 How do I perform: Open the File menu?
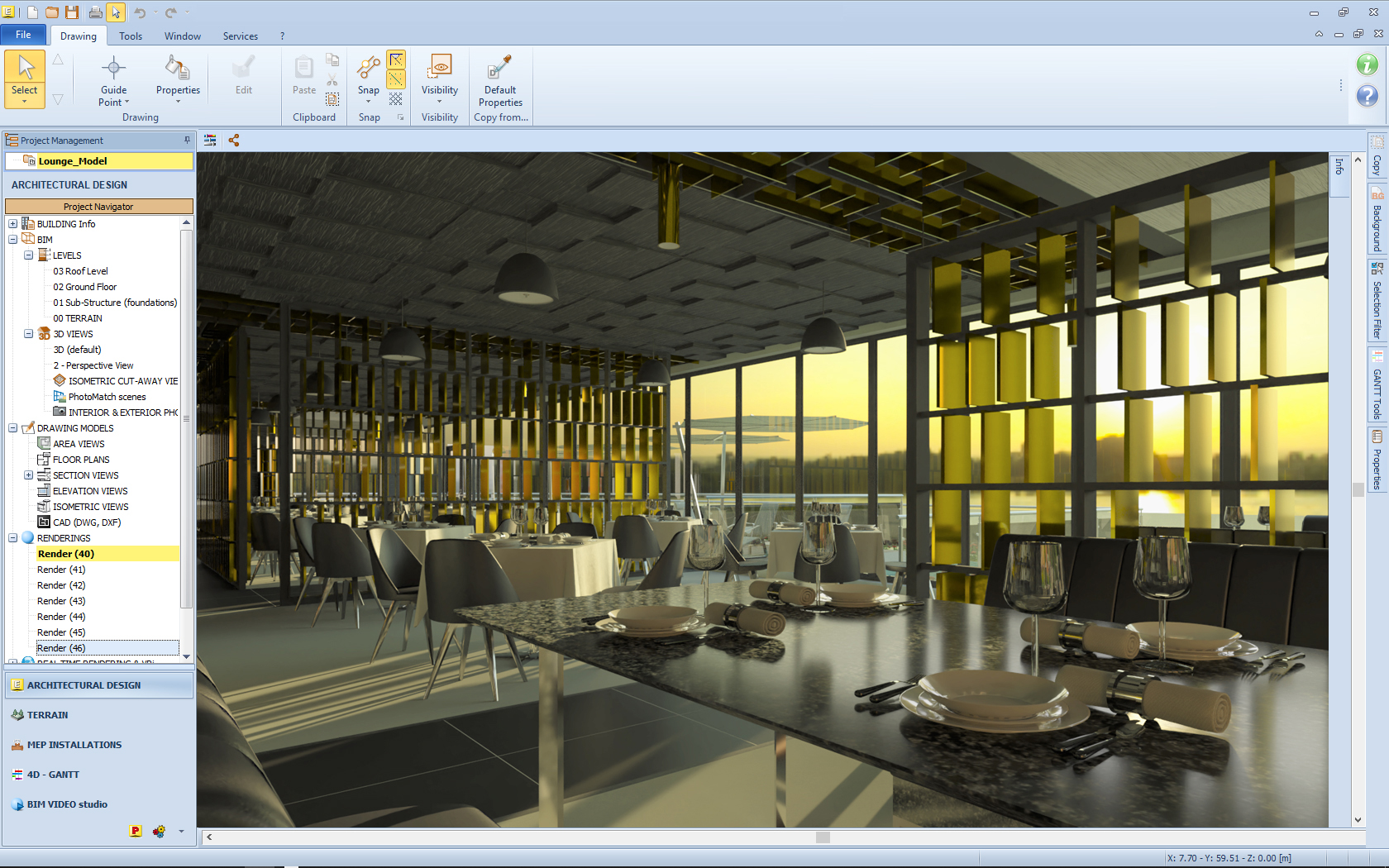[23, 35]
